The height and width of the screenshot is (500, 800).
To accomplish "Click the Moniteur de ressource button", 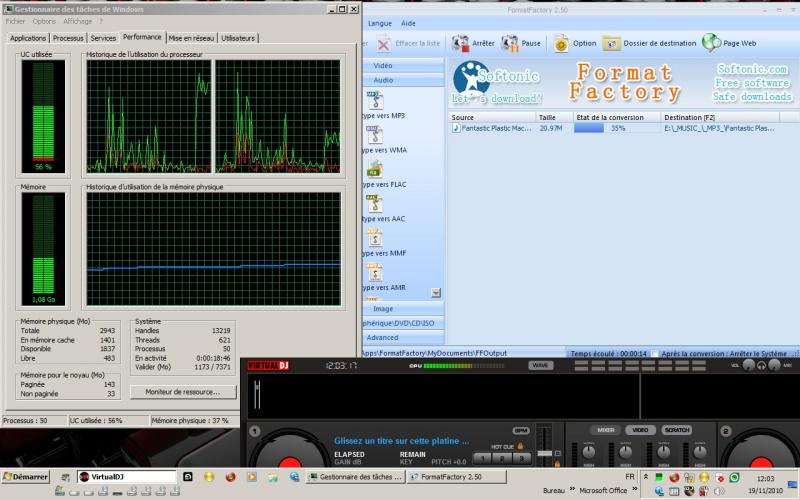I will click(181, 392).
